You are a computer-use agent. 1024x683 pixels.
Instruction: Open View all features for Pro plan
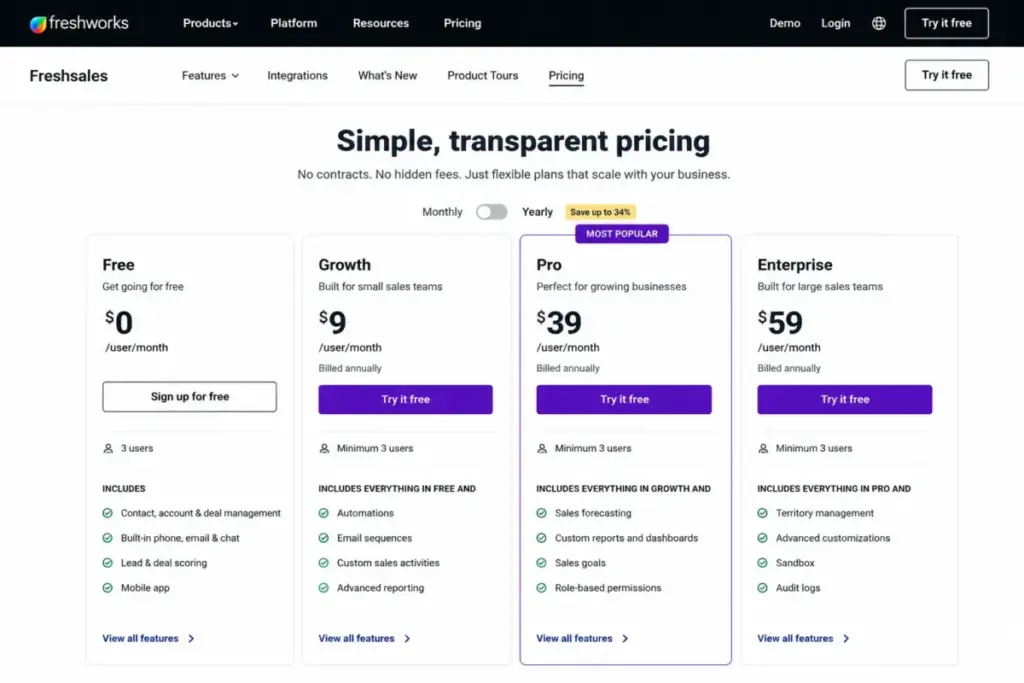(x=575, y=639)
